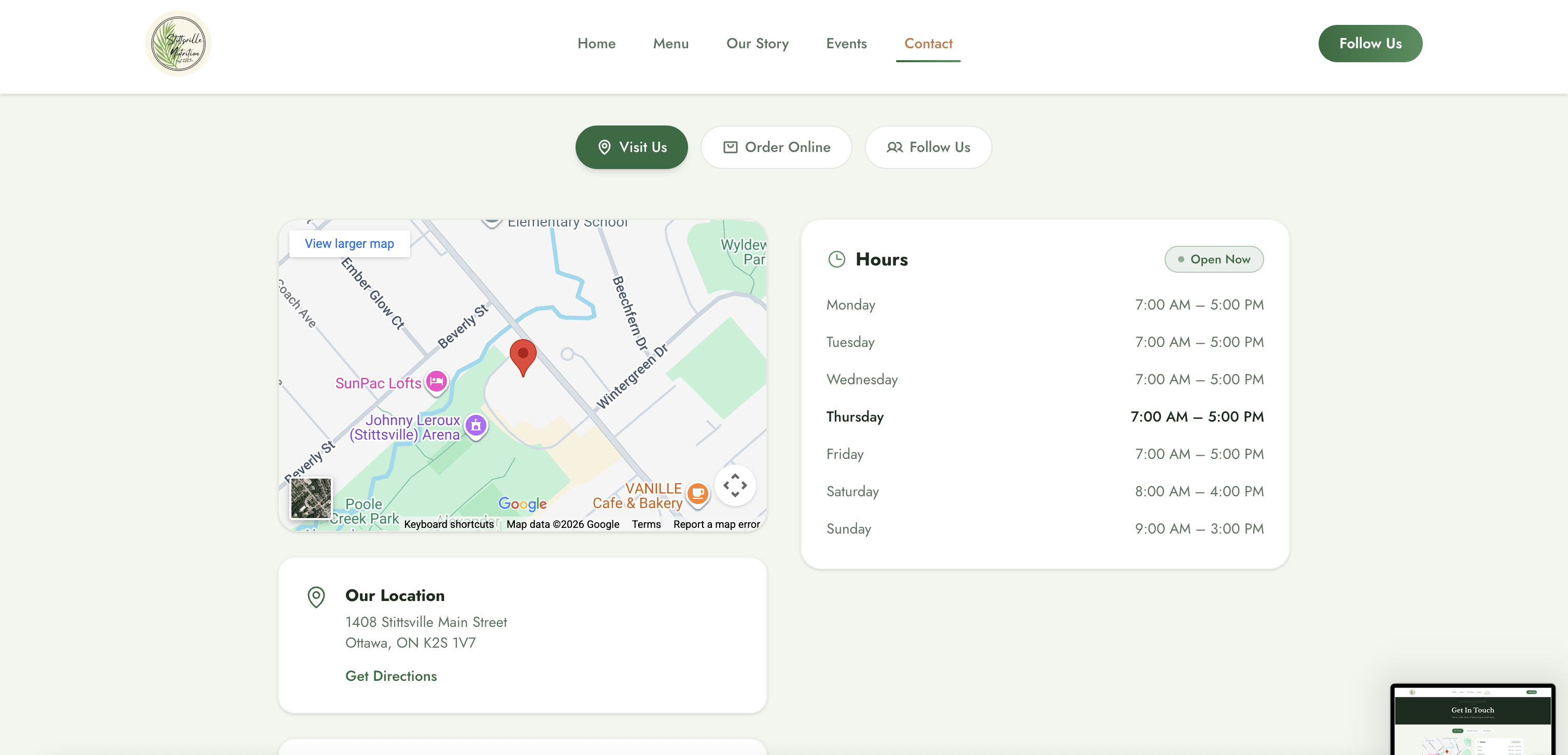The width and height of the screenshot is (1568, 755).
Task: Click Keyboard shortcuts on the map
Action: click(x=449, y=524)
